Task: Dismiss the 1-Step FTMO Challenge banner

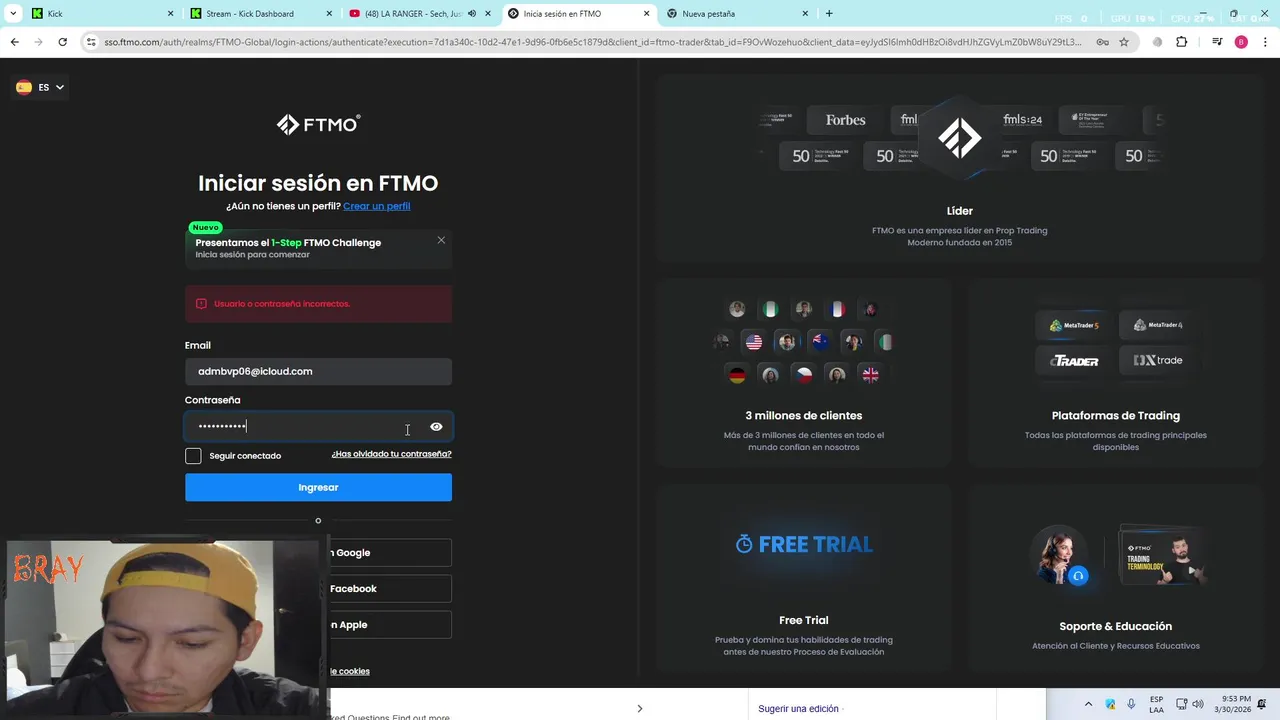Action: (441, 240)
